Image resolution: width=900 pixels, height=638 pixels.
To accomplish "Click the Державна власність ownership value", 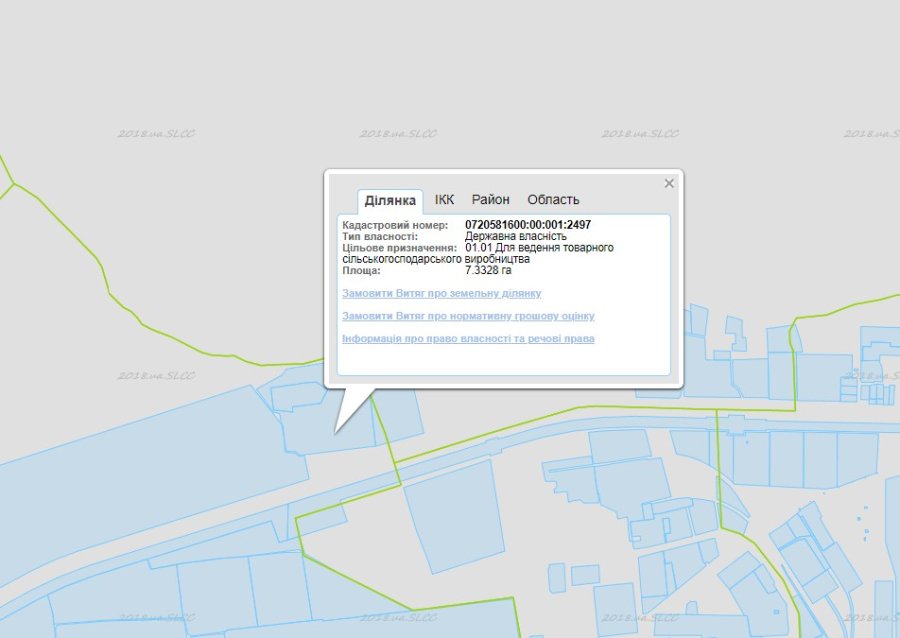I will click(515, 236).
